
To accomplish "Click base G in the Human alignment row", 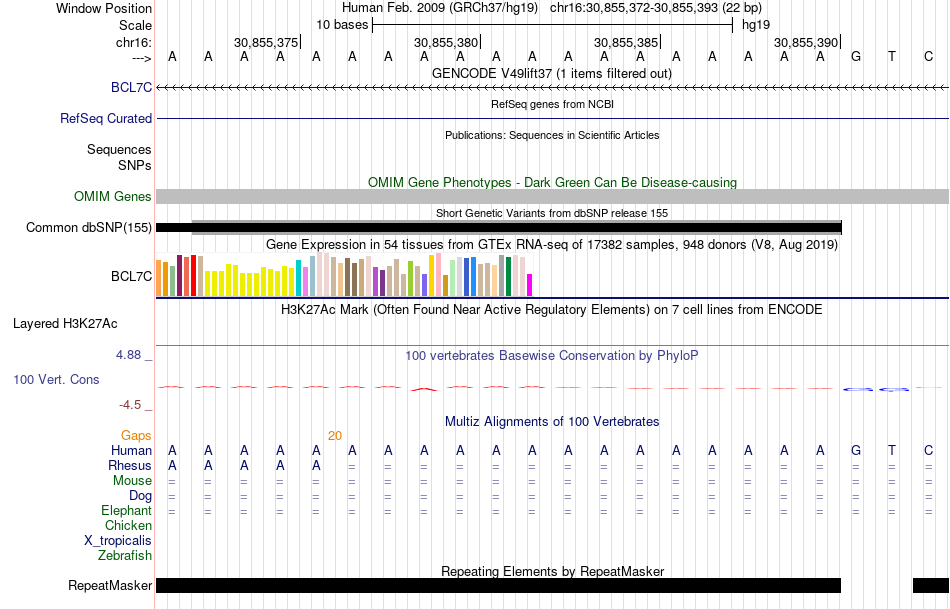I will 855,450.
